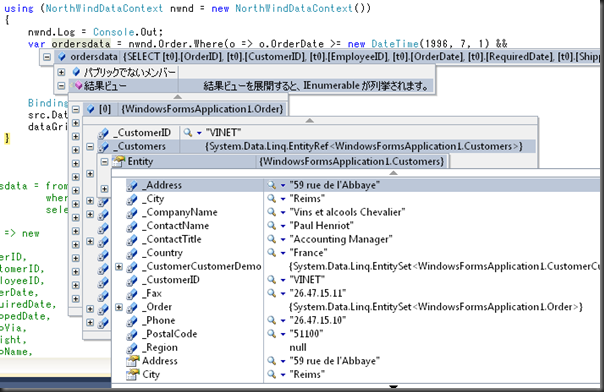604x392 pixels.
Task: Click the _Region field icon
Action: pos(132,348)
